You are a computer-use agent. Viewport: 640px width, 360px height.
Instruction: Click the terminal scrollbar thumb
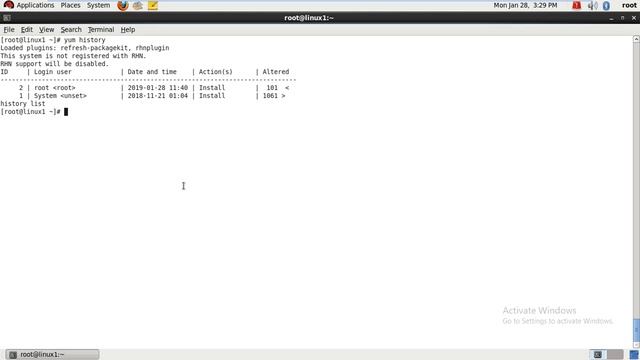[636, 330]
